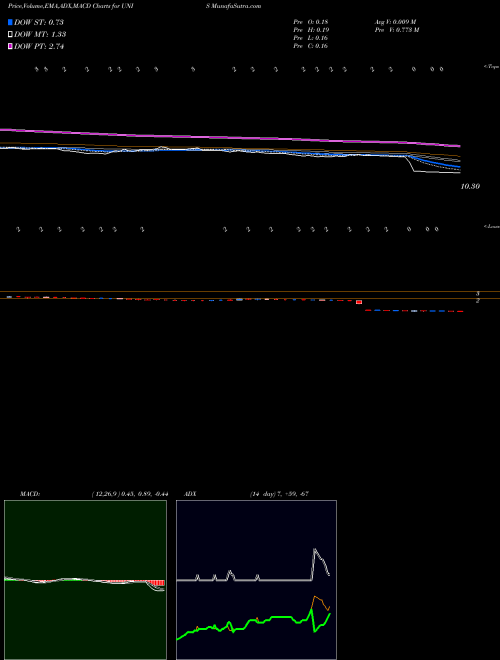Click the MACD values '(12,26,9) 0.45, 0.89, -0.44'

[x=130, y=494]
